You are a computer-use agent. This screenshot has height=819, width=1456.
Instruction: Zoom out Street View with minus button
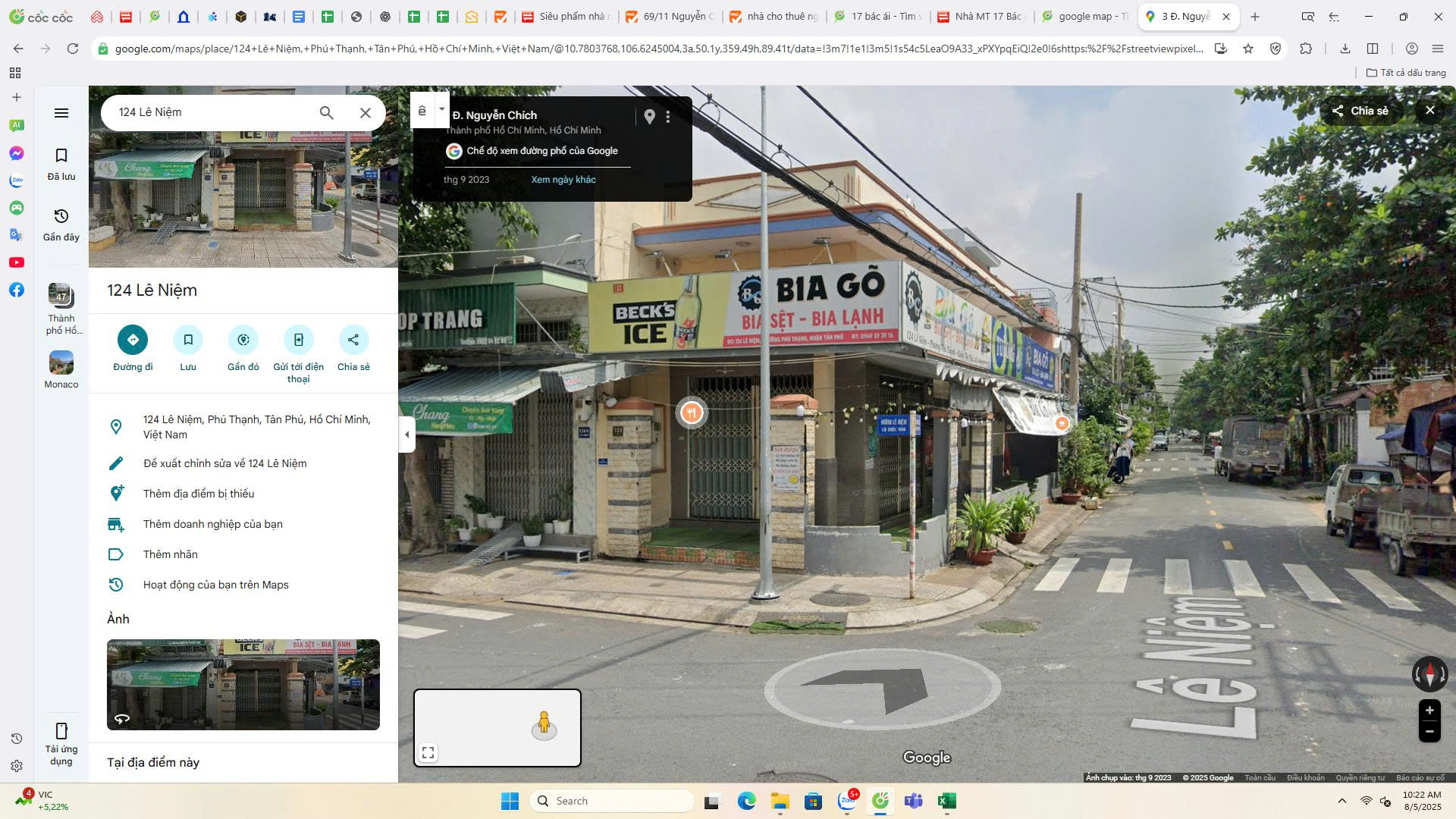click(x=1429, y=732)
